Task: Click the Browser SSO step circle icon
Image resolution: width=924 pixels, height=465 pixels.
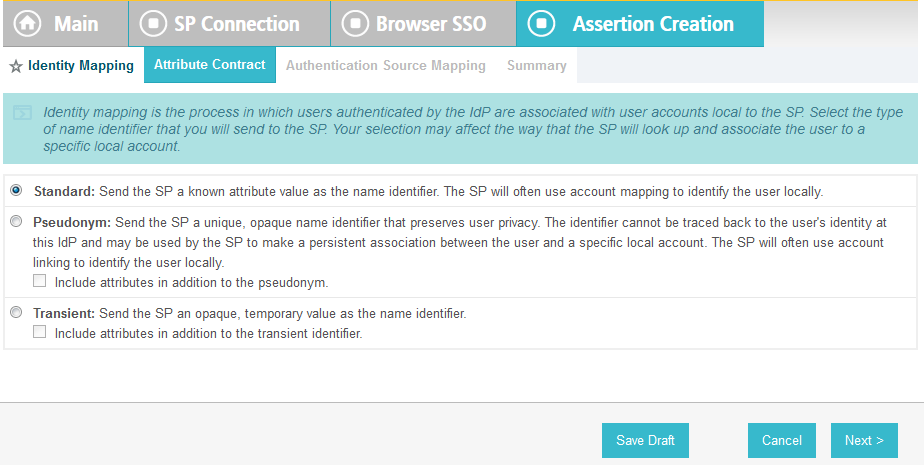Action: (355, 24)
